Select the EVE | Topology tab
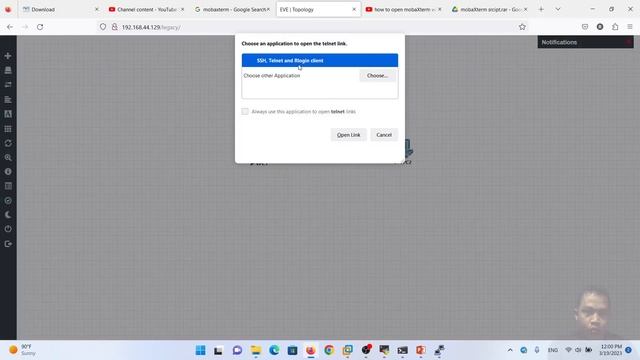 coord(318,9)
